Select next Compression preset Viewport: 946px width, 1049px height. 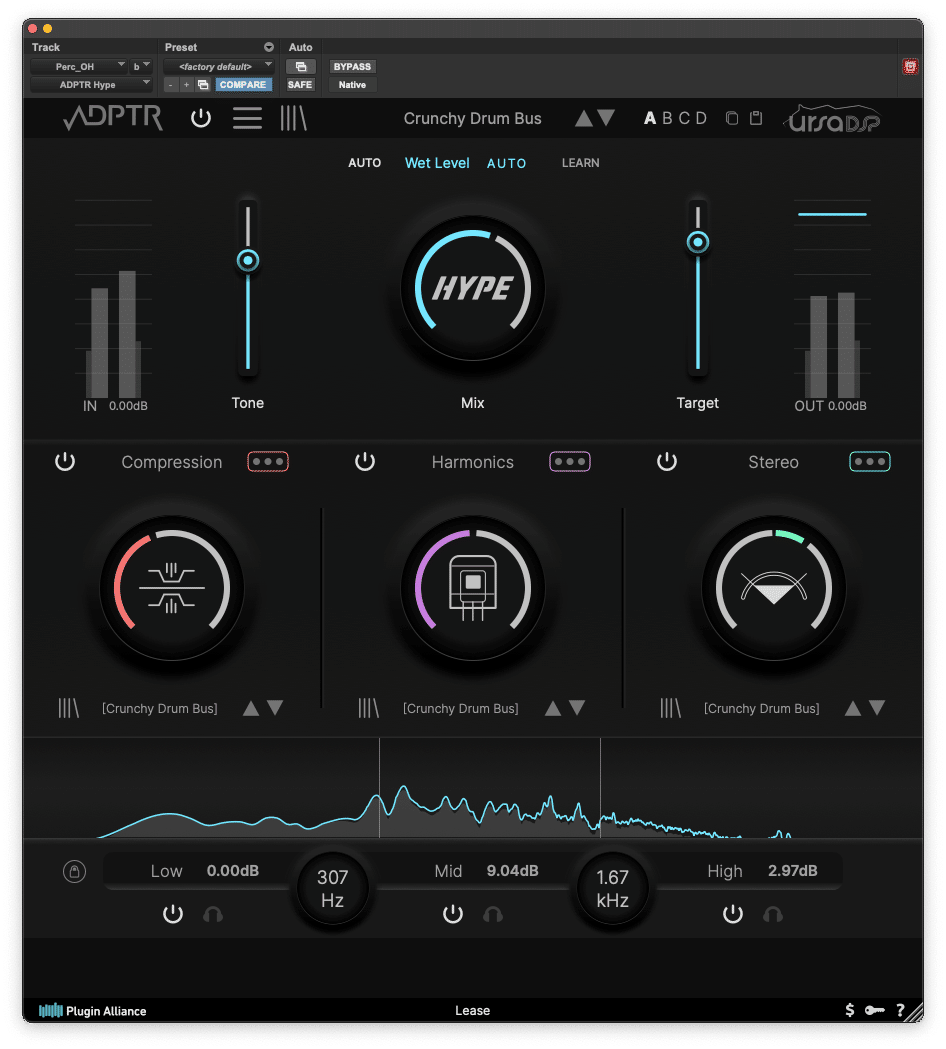tap(275, 708)
